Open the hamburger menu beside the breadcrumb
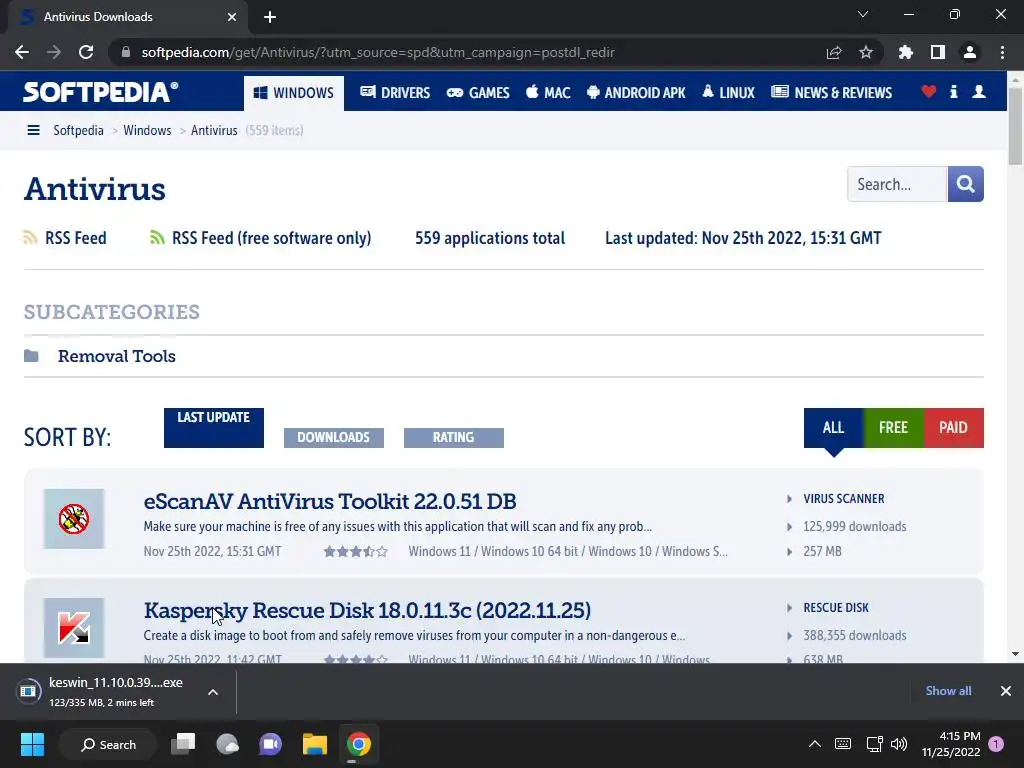The height and width of the screenshot is (768, 1024). [x=33, y=131]
